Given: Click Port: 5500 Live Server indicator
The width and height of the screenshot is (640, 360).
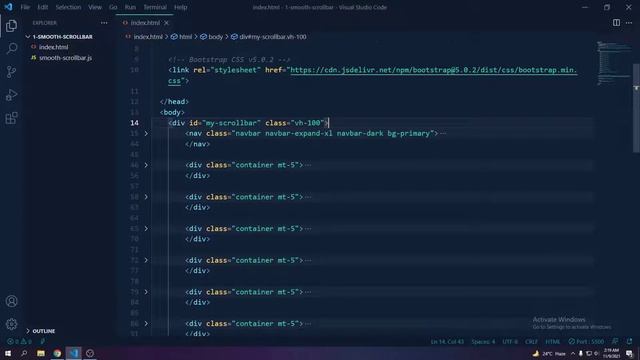Looking at the screenshot, I should 586,341.
